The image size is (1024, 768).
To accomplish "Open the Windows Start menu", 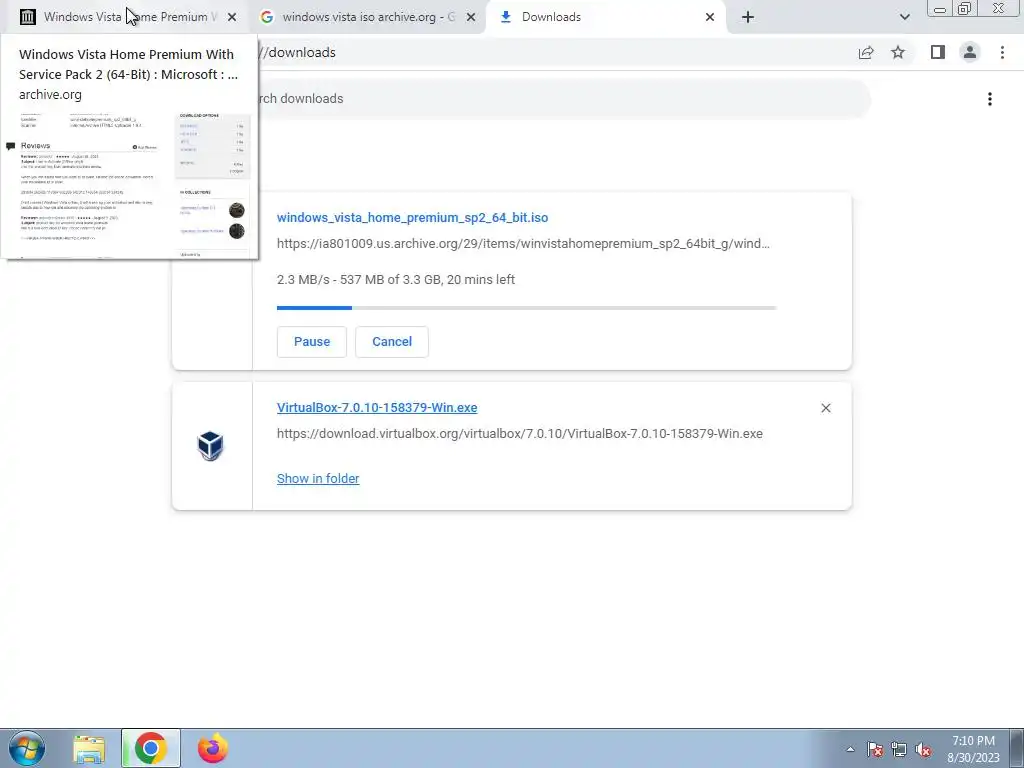I will point(27,748).
